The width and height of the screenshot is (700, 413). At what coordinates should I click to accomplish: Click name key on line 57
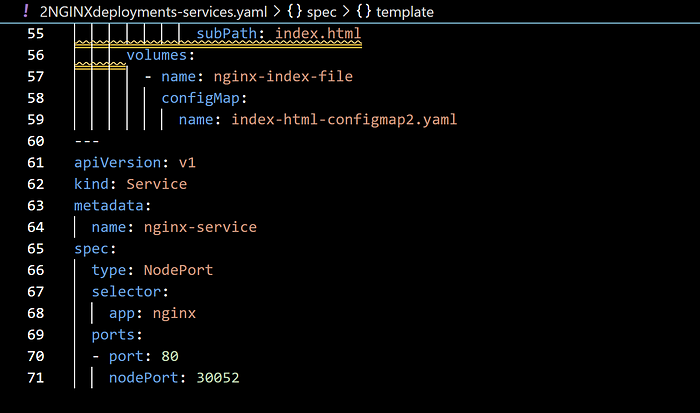[179, 76]
